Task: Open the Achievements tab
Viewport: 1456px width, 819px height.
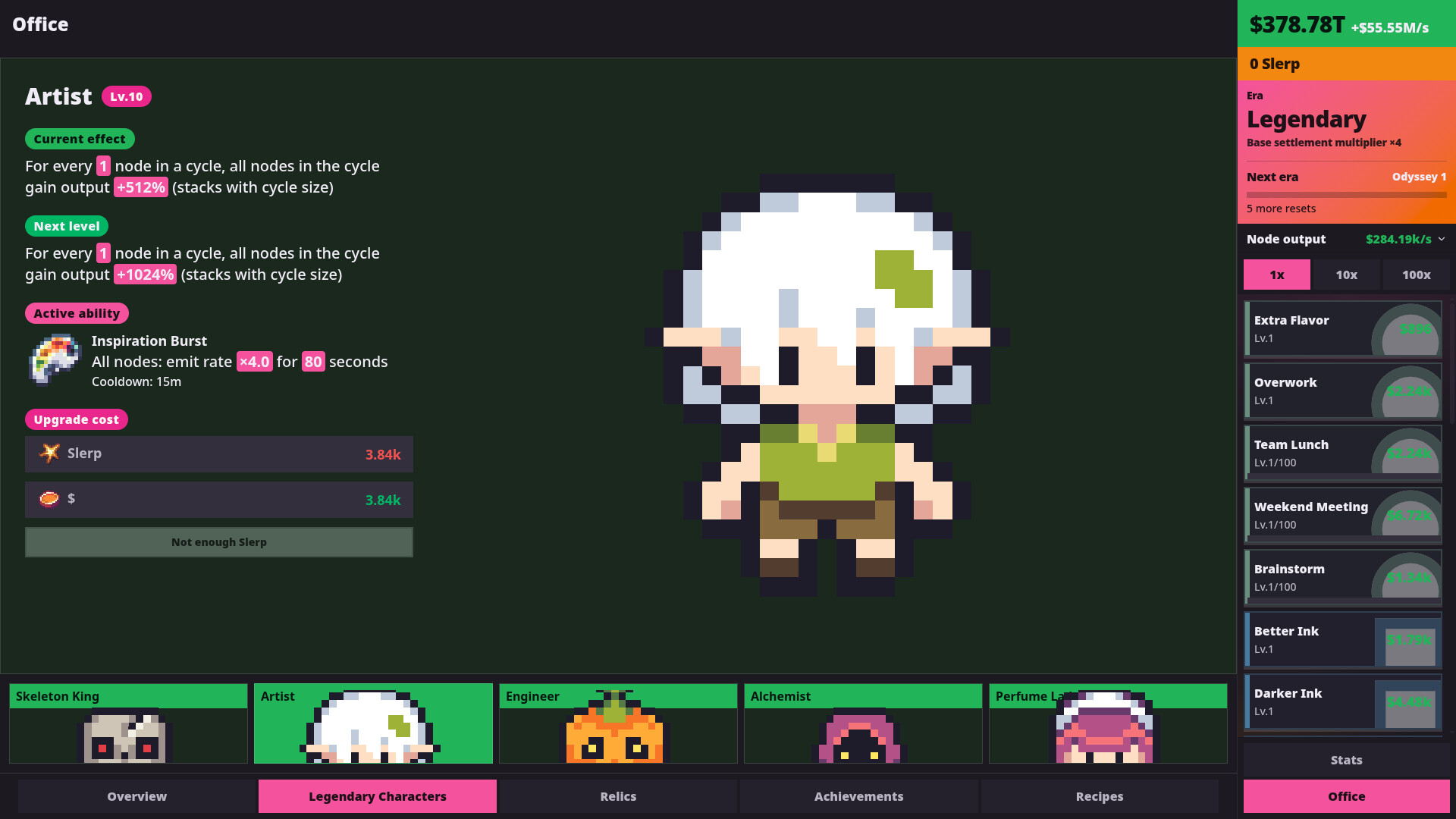Action: pyautogui.click(x=859, y=796)
